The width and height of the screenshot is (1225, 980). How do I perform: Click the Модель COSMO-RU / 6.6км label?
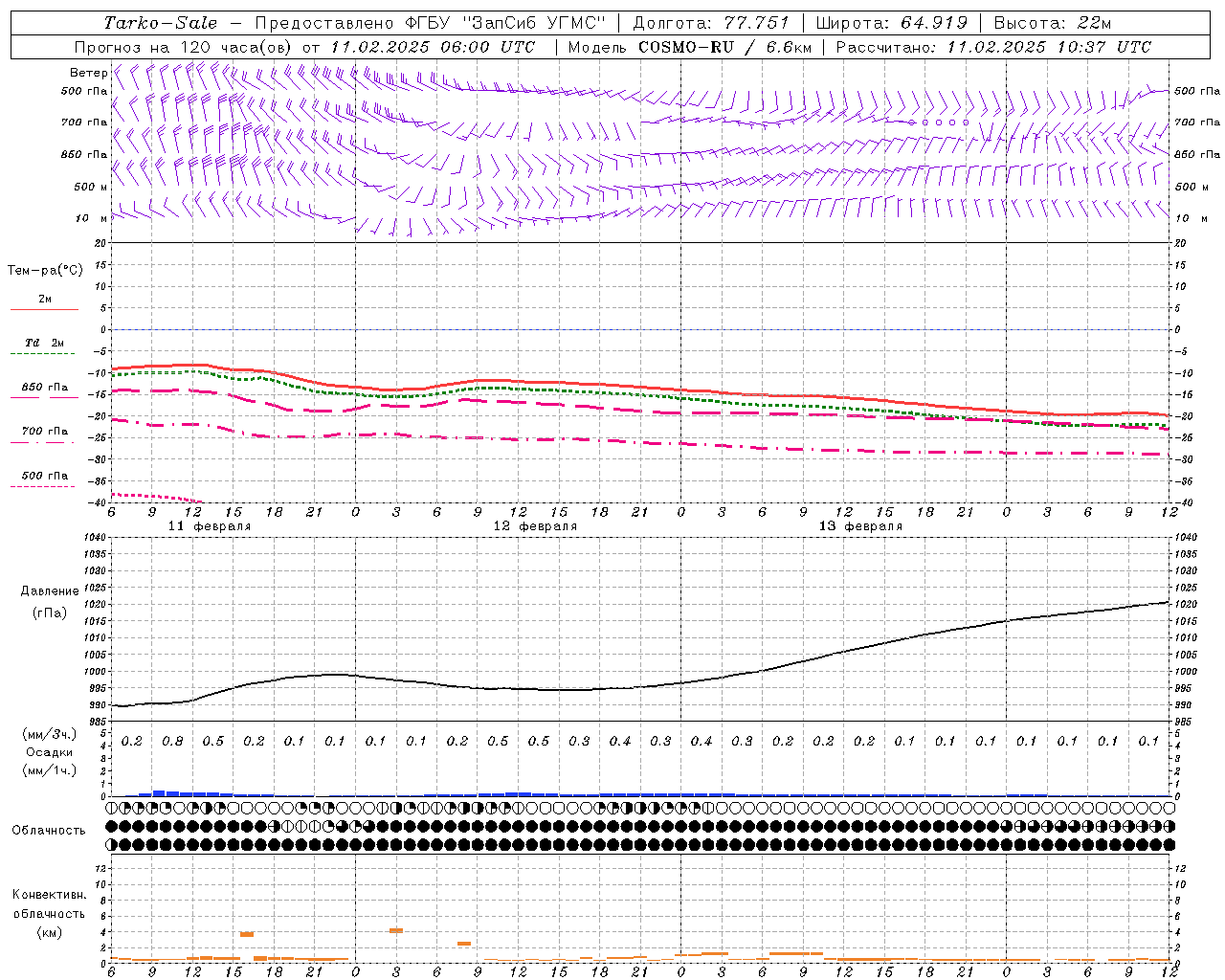click(689, 47)
